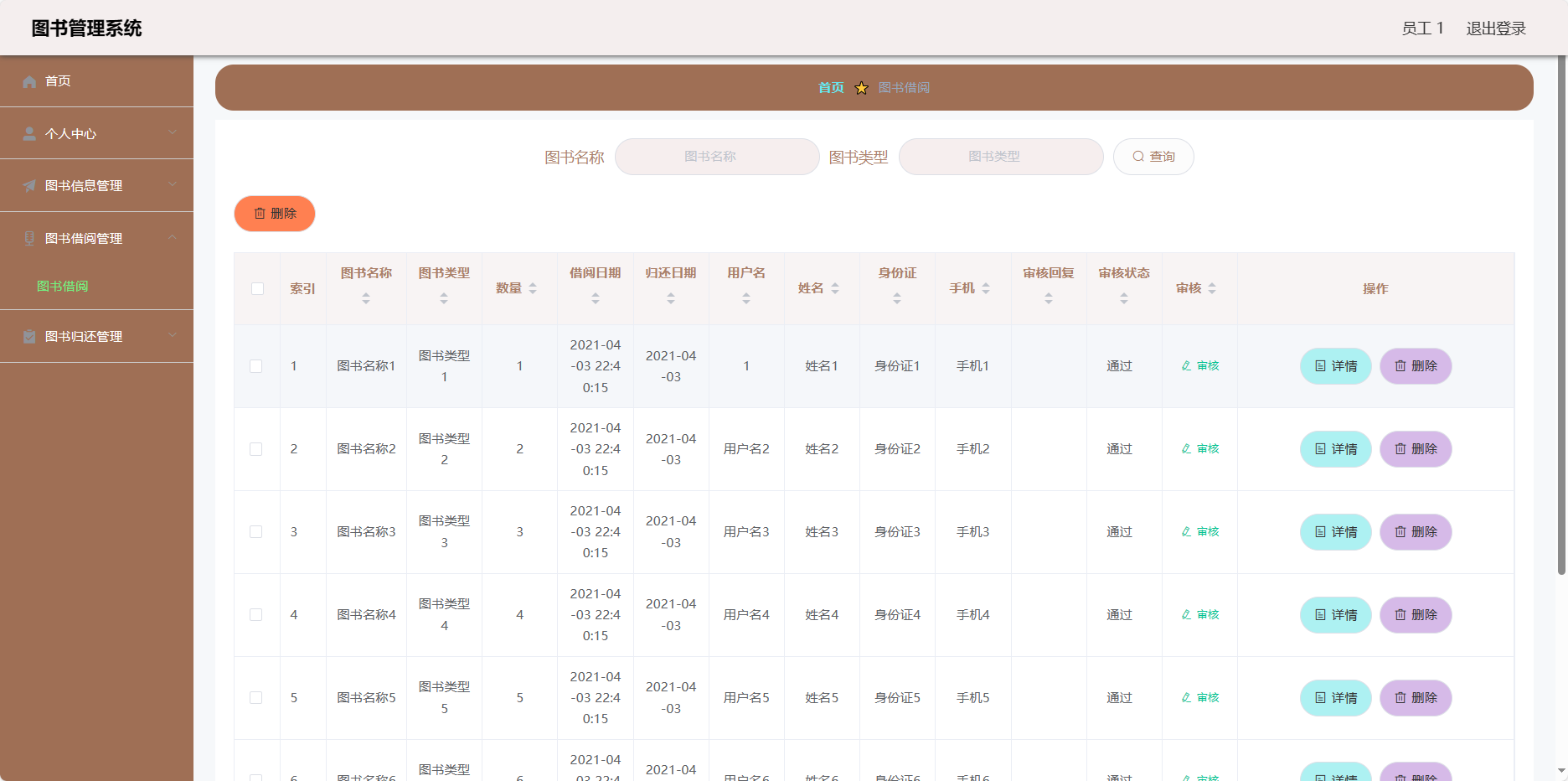1568x781 pixels.
Task: Click sort arrows on 图书类型 column
Action: [x=444, y=298]
